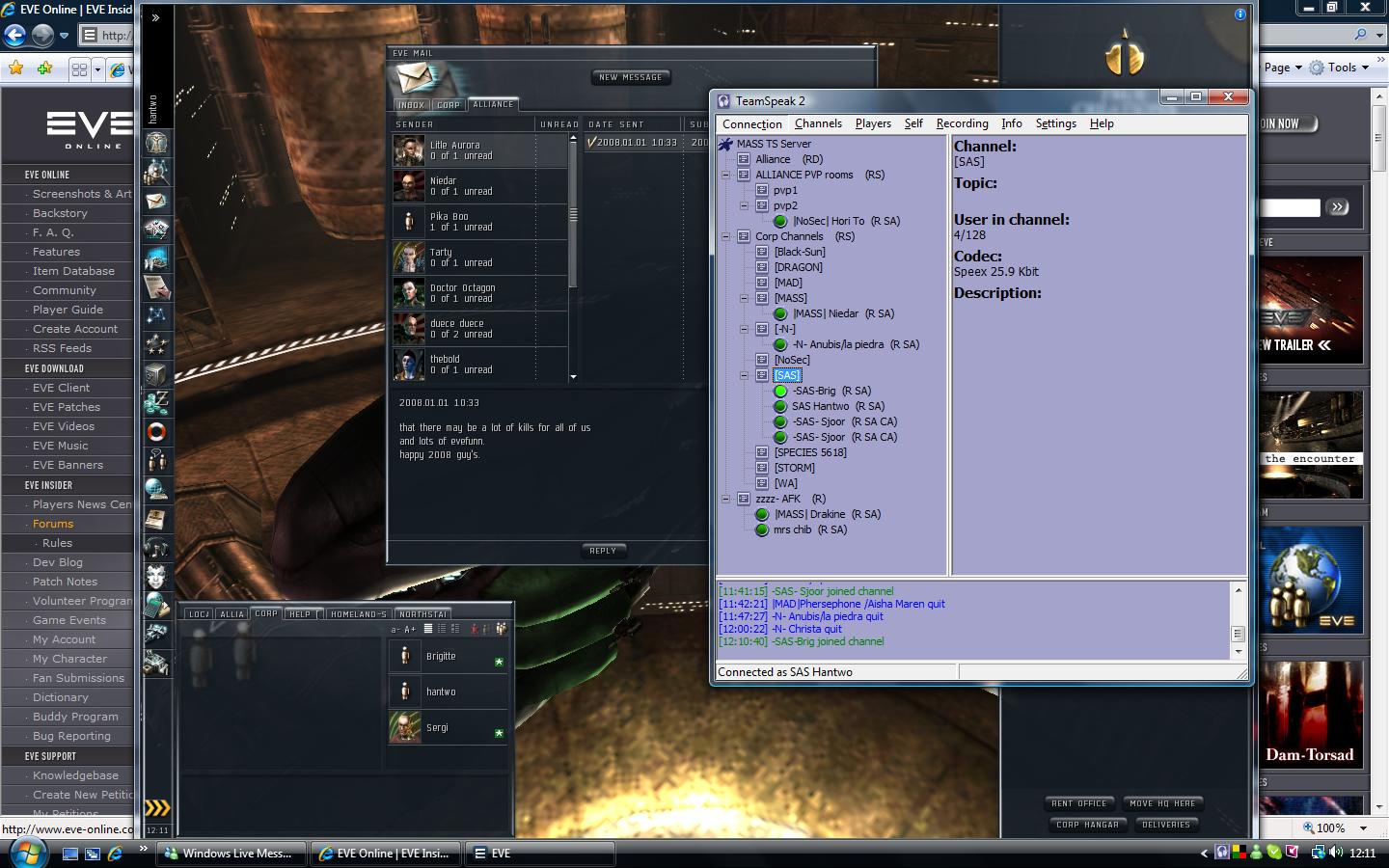This screenshot has width=1389, height=868.
Task: Collapse the Corp Channels tree node
Action: (725, 236)
